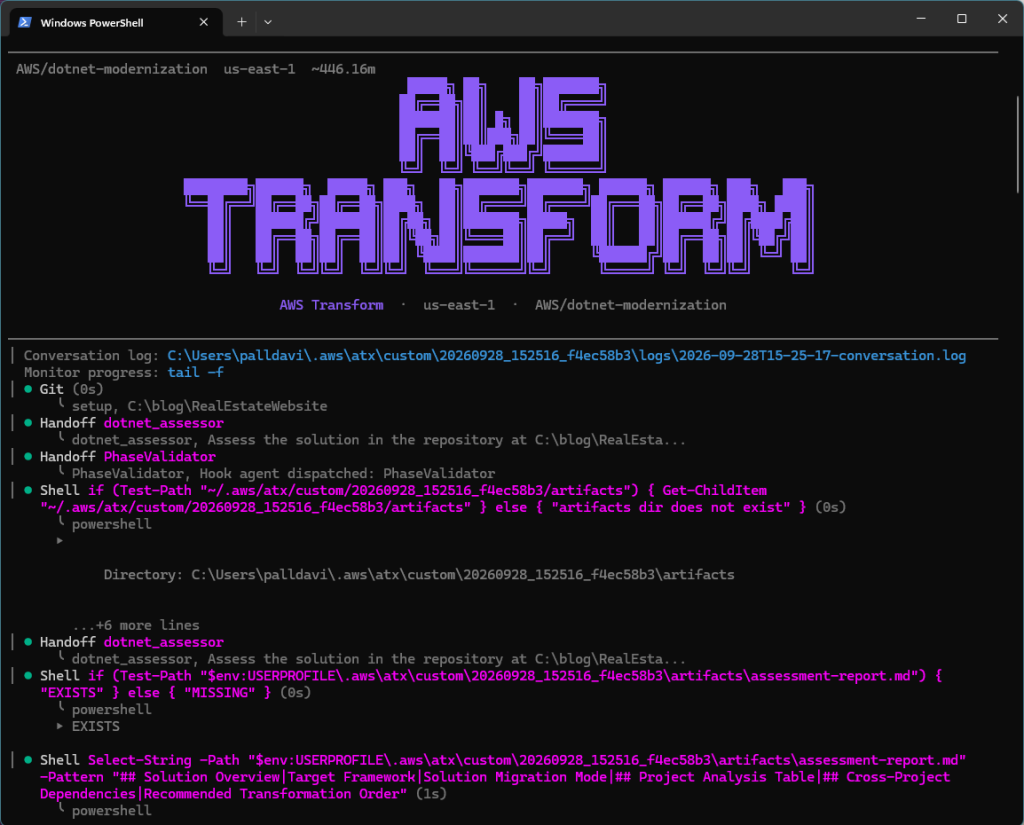Image resolution: width=1024 pixels, height=825 pixels.
Task: Click the assessment-report.md Test-Path command
Action: click(490, 684)
